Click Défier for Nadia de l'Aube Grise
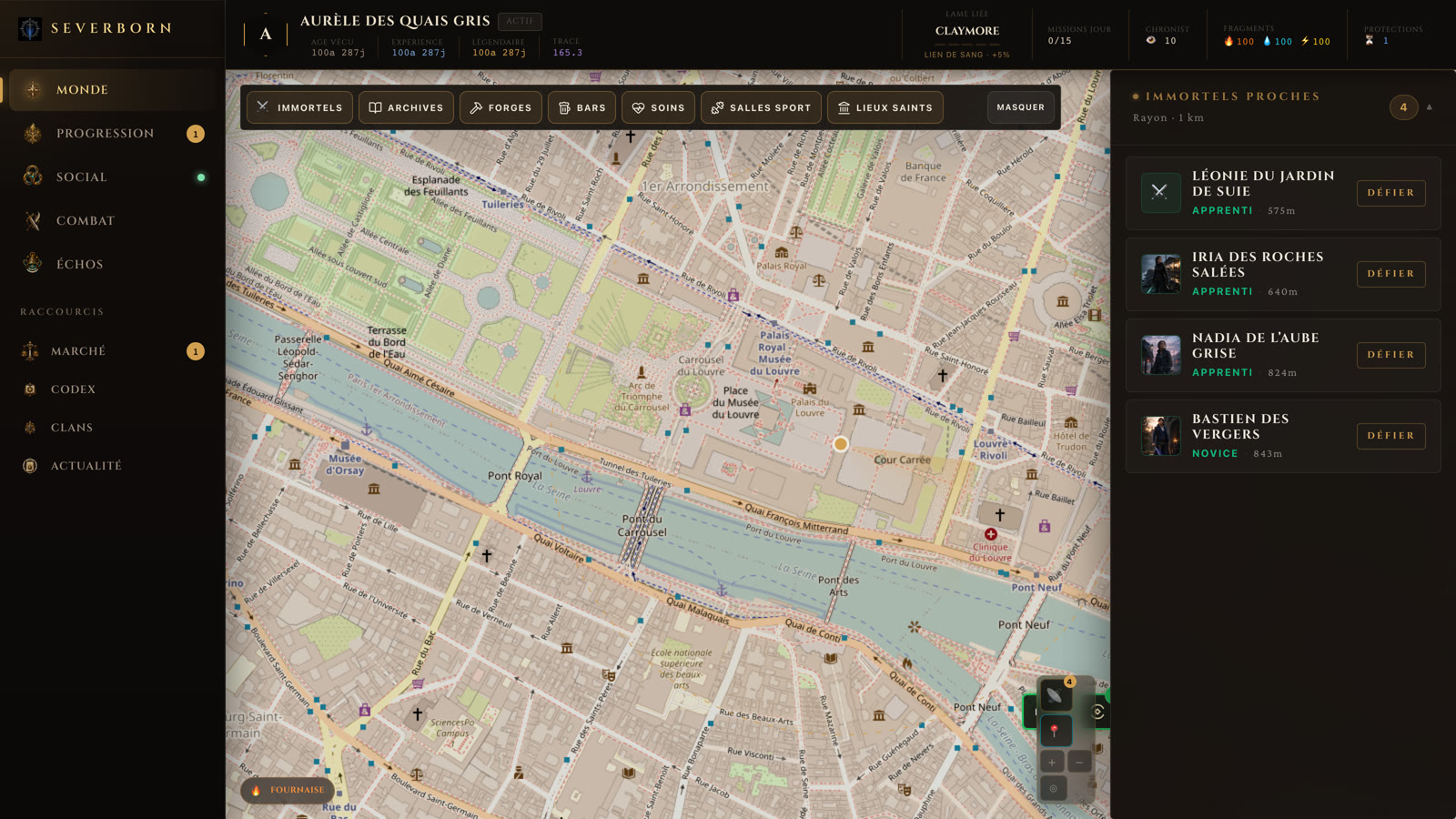Viewport: 1456px width, 819px height. (x=1390, y=355)
